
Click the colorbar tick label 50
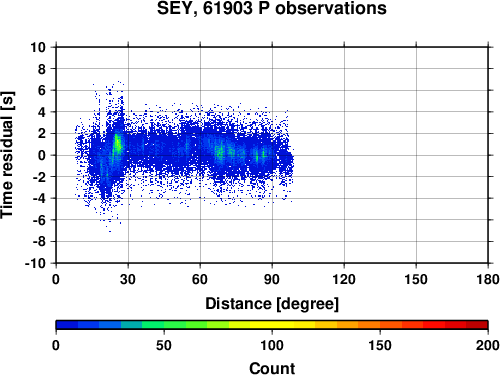(x=164, y=345)
